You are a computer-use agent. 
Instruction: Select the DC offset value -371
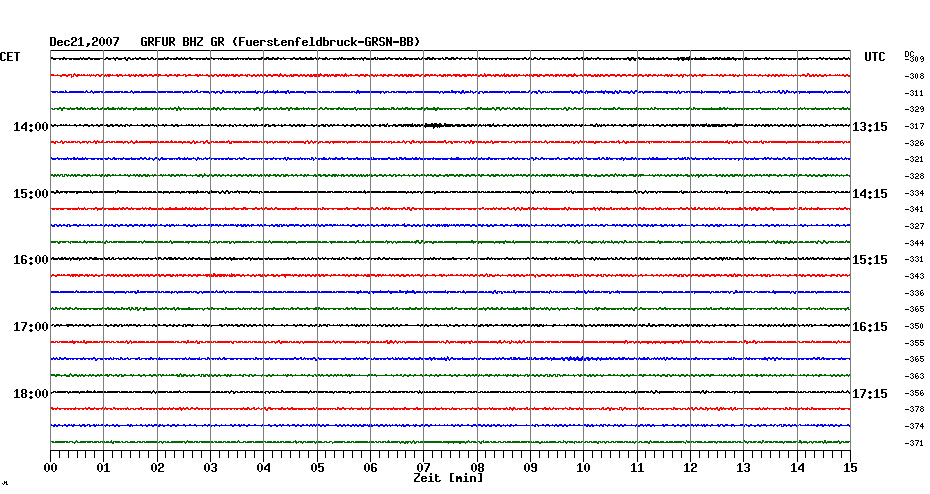(x=915, y=443)
